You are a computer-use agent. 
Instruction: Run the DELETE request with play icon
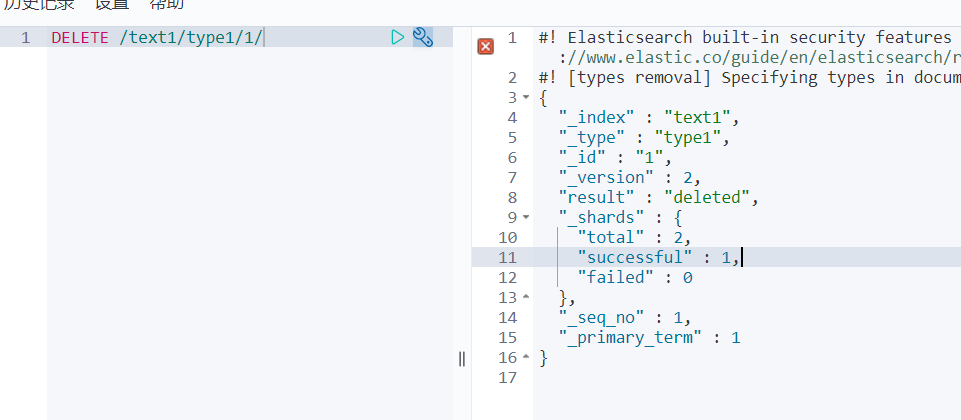(398, 38)
